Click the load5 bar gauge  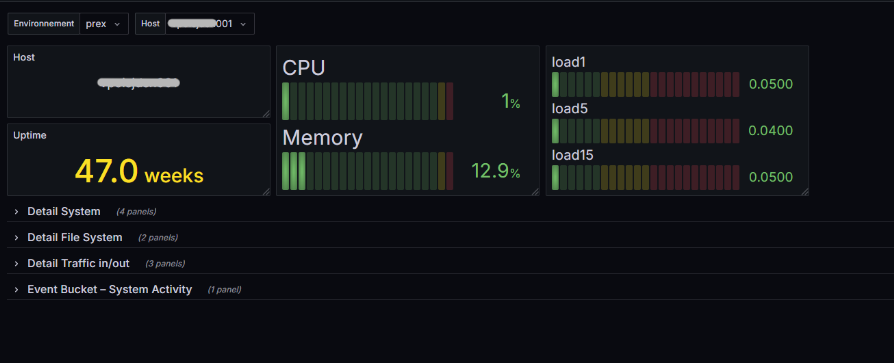(645, 130)
